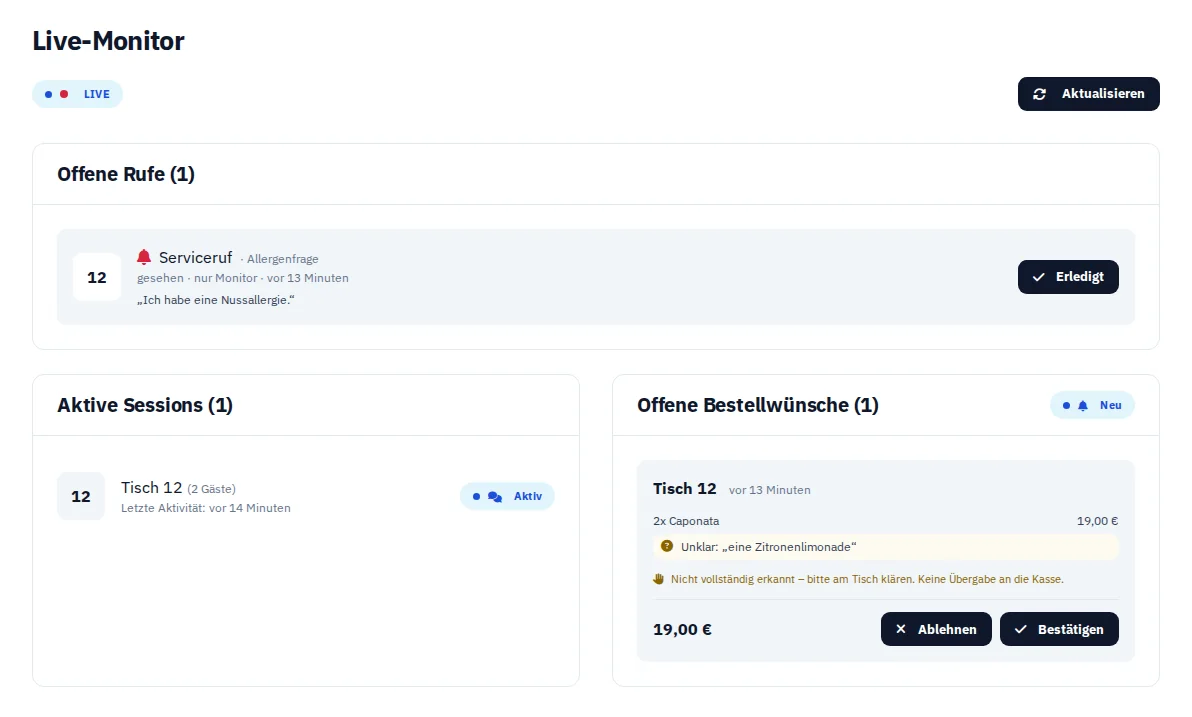1192x717 pixels.
Task: Click the 'gesehen · nur Monitor · vor 13 Minuten' line
Action: pyautogui.click(x=243, y=278)
